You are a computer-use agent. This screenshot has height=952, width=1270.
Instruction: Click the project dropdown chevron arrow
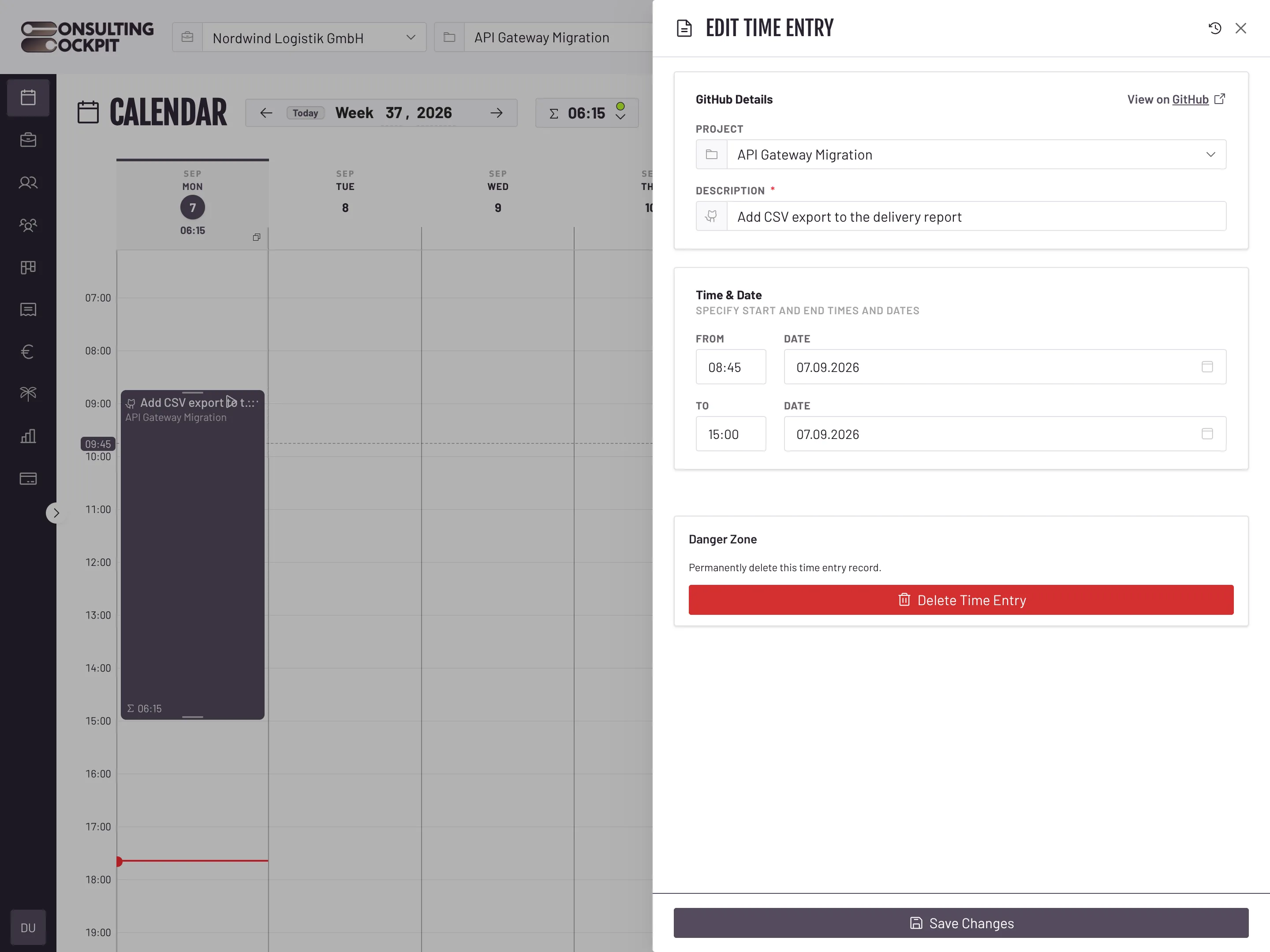click(x=1211, y=154)
